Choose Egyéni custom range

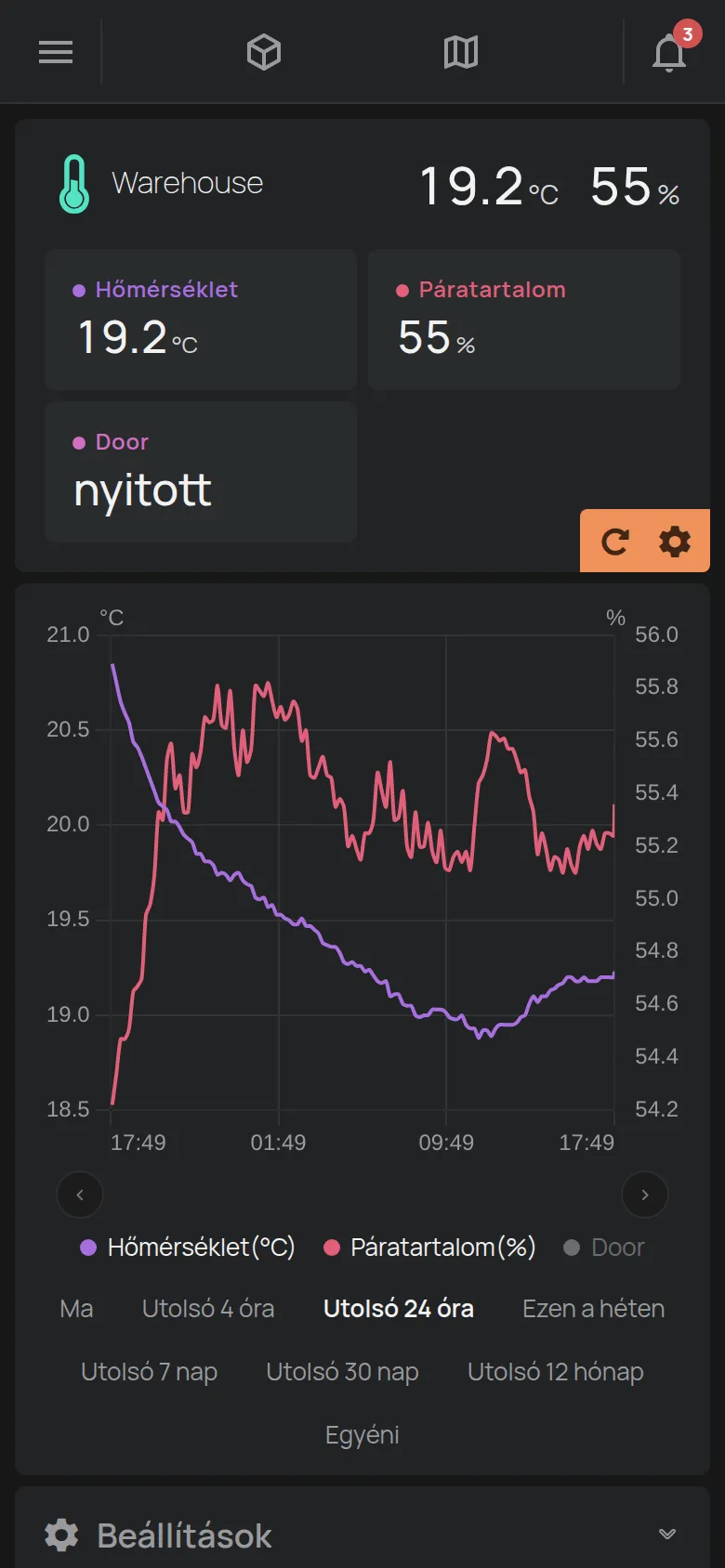362,1435
